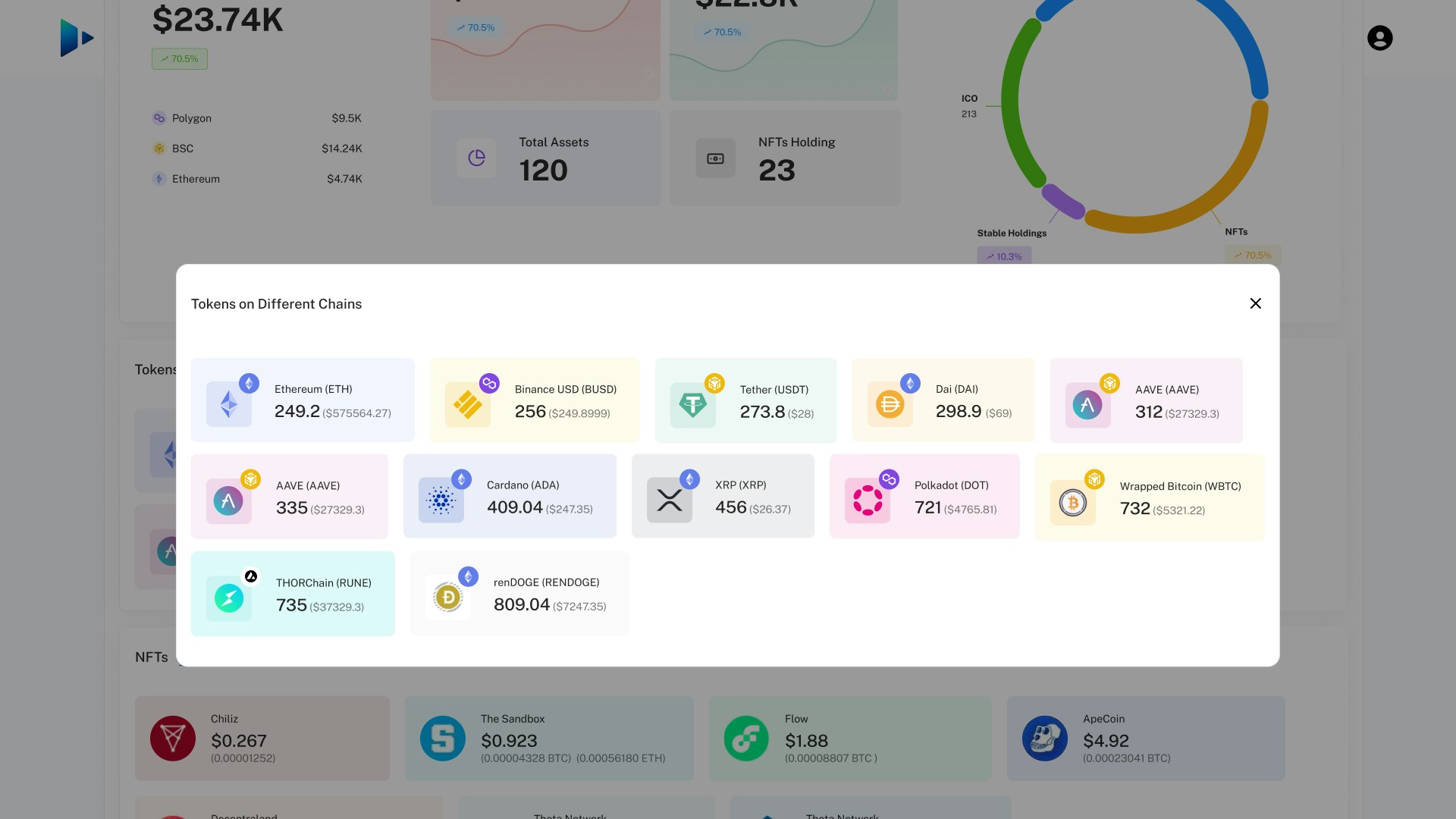The width and height of the screenshot is (1456, 819).
Task: Select the Ethereum (ETH) 249.2 card
Action: click(303, 400)
